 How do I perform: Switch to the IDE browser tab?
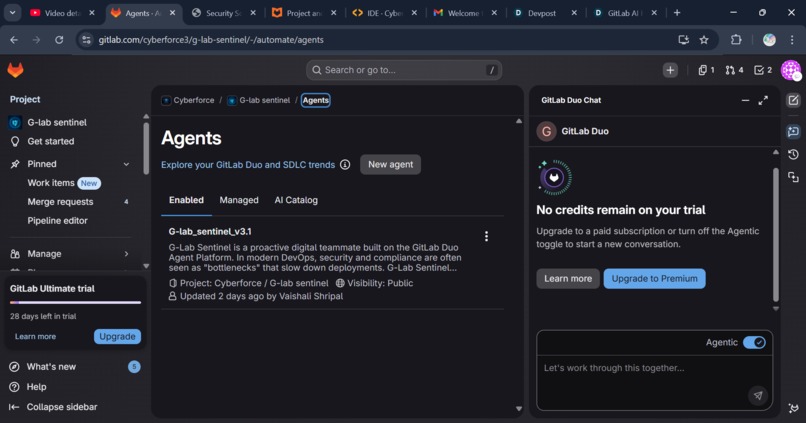(x=384, y=13)
